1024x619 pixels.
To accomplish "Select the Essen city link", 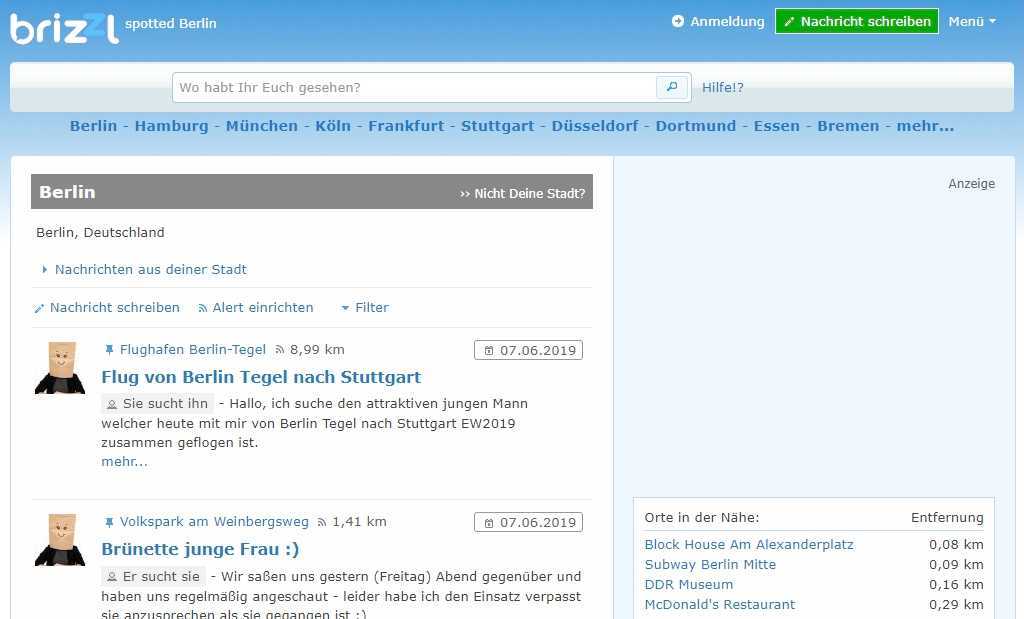I will click(x=776, y=126).
